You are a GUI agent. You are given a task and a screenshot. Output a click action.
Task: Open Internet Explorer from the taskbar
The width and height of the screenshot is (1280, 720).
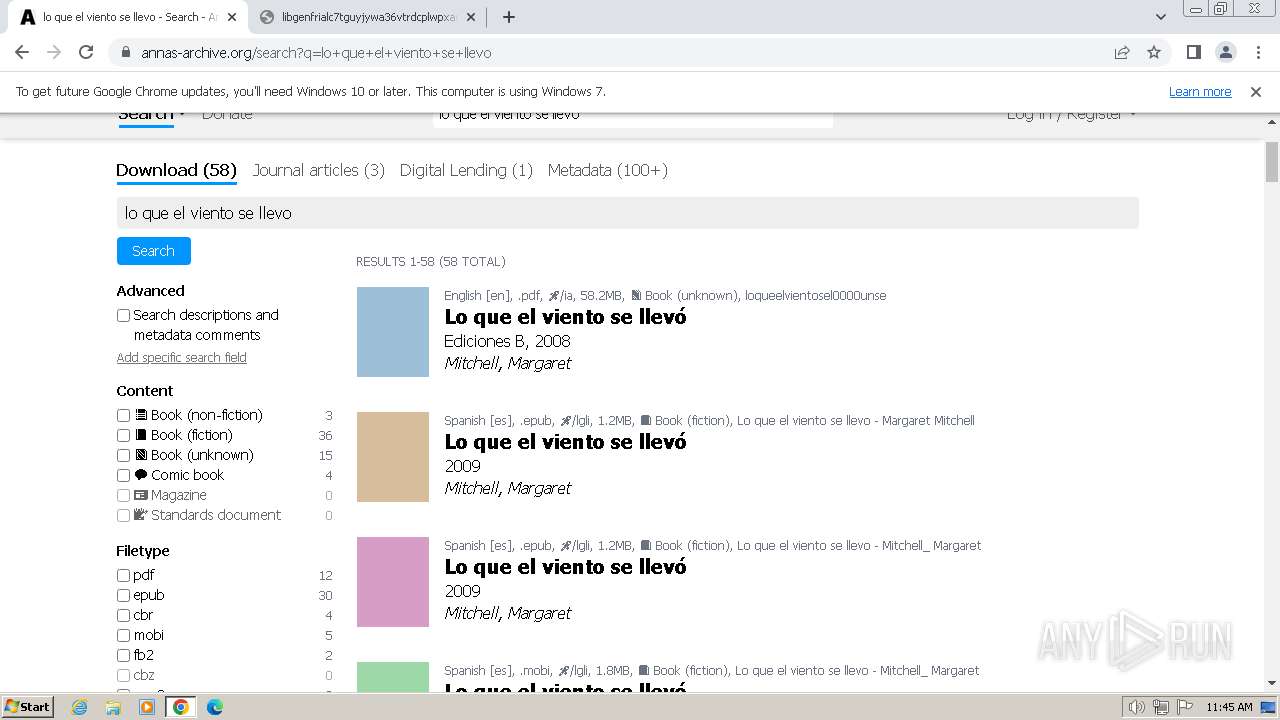[80, 707]
